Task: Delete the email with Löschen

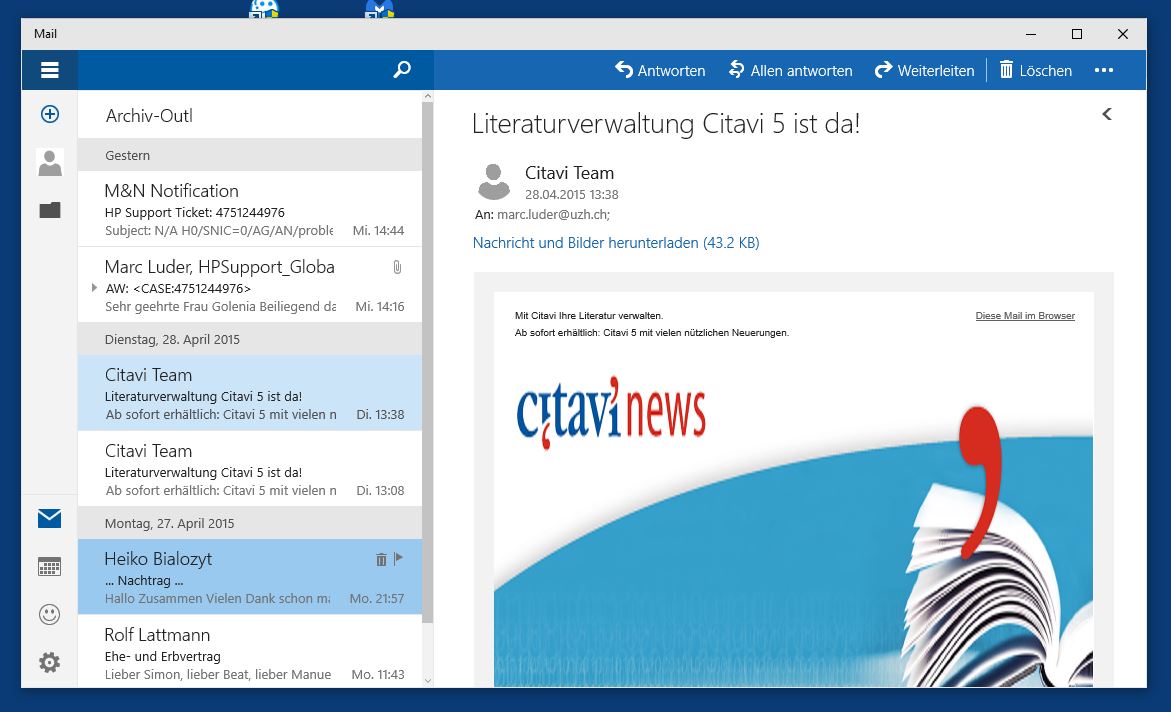Action: point(1035,70)
